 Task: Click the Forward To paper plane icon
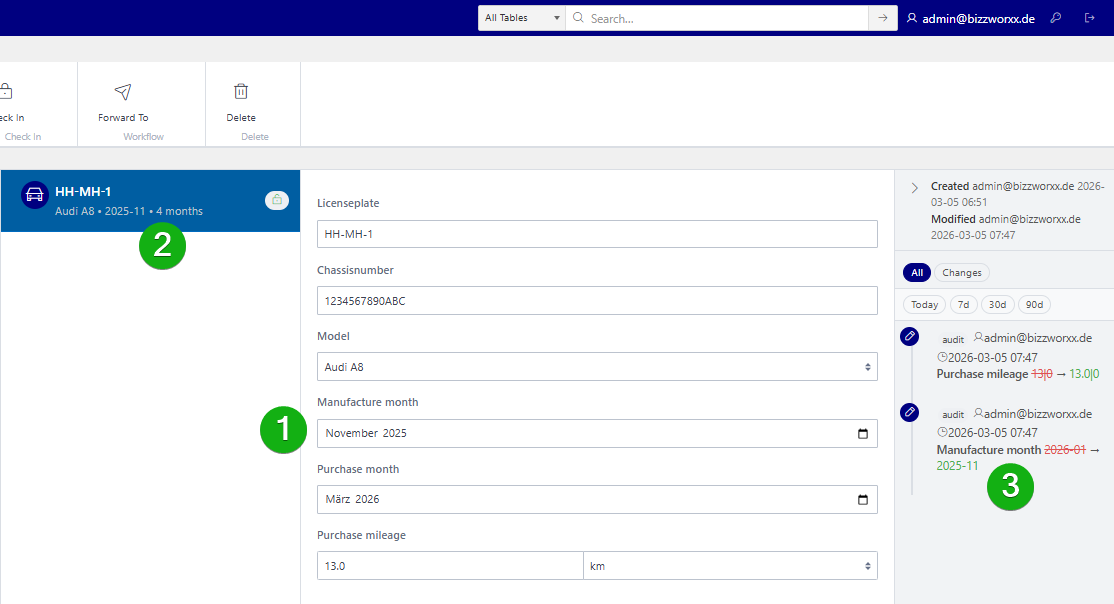(x=123, y=92)
